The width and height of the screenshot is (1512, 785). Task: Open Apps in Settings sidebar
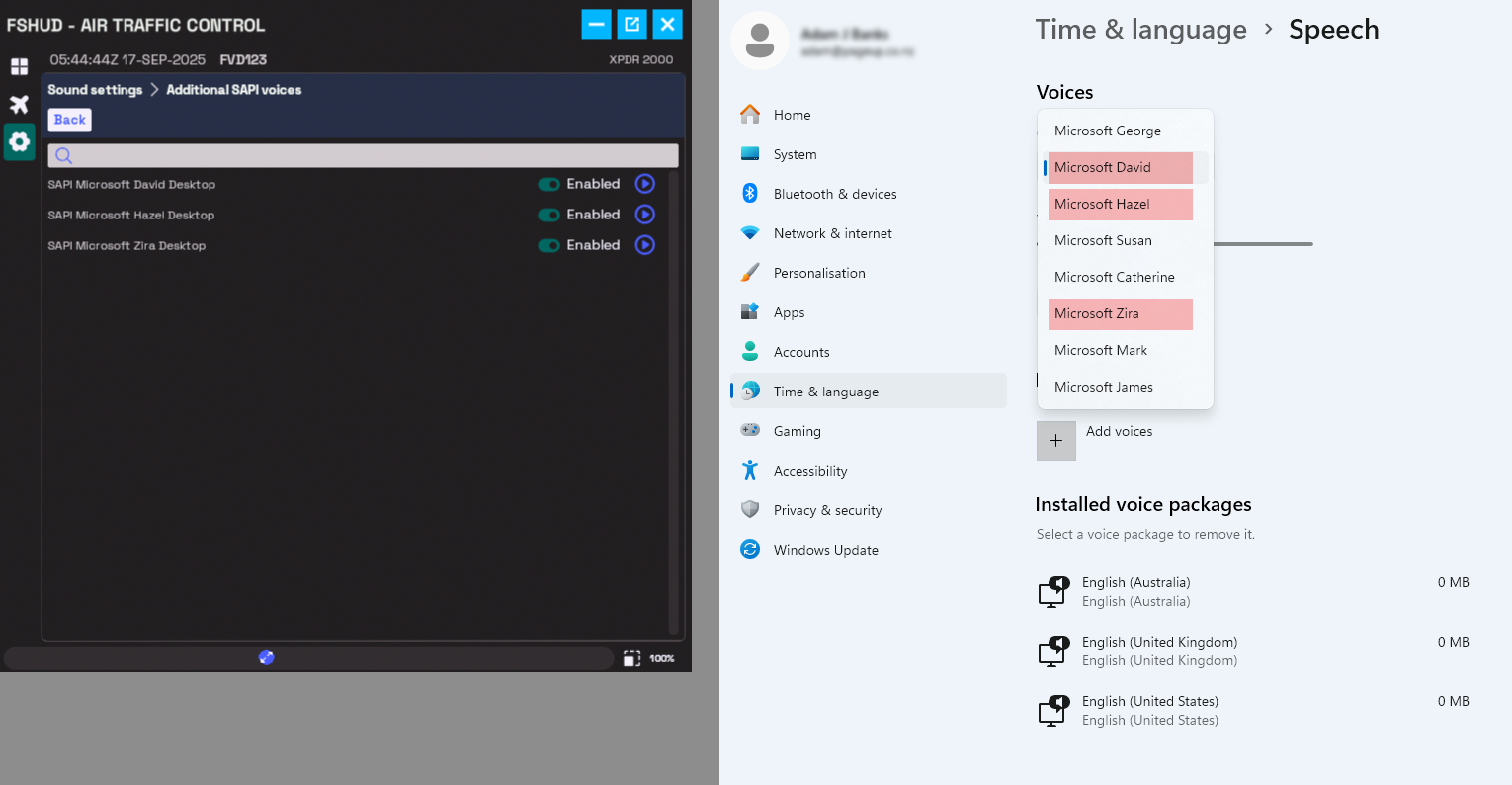pos(869,312)
